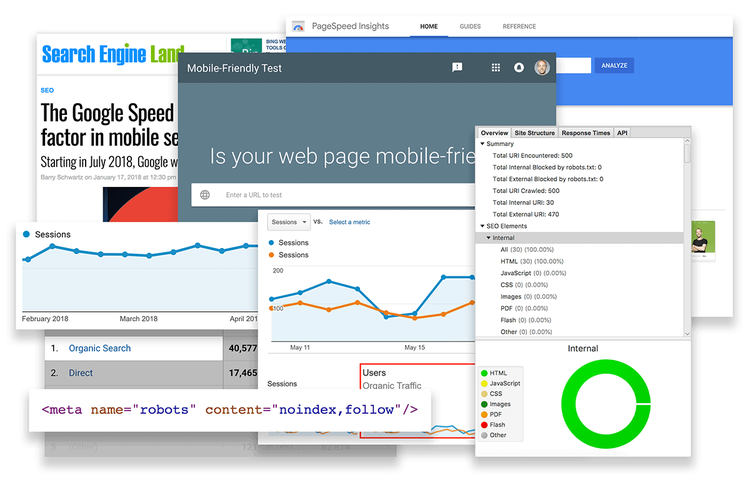Switch to the Site Structure tab
The height and width of the screenshot is (480, 750).
534,133
